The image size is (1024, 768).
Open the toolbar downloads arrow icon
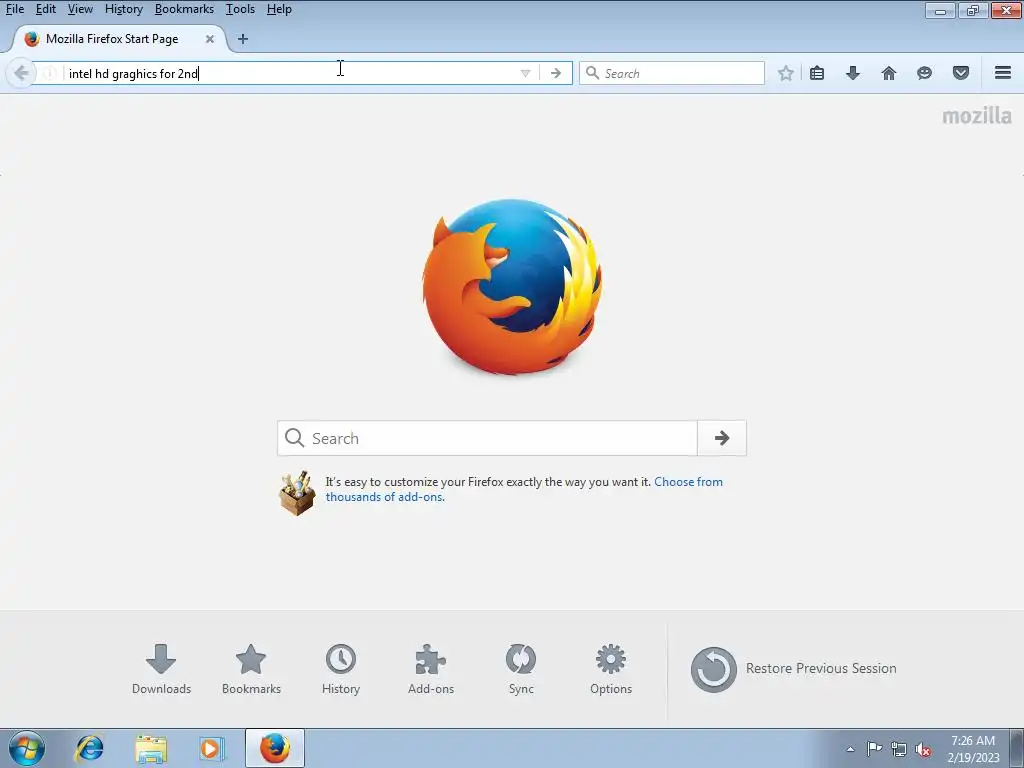[852, 73]
